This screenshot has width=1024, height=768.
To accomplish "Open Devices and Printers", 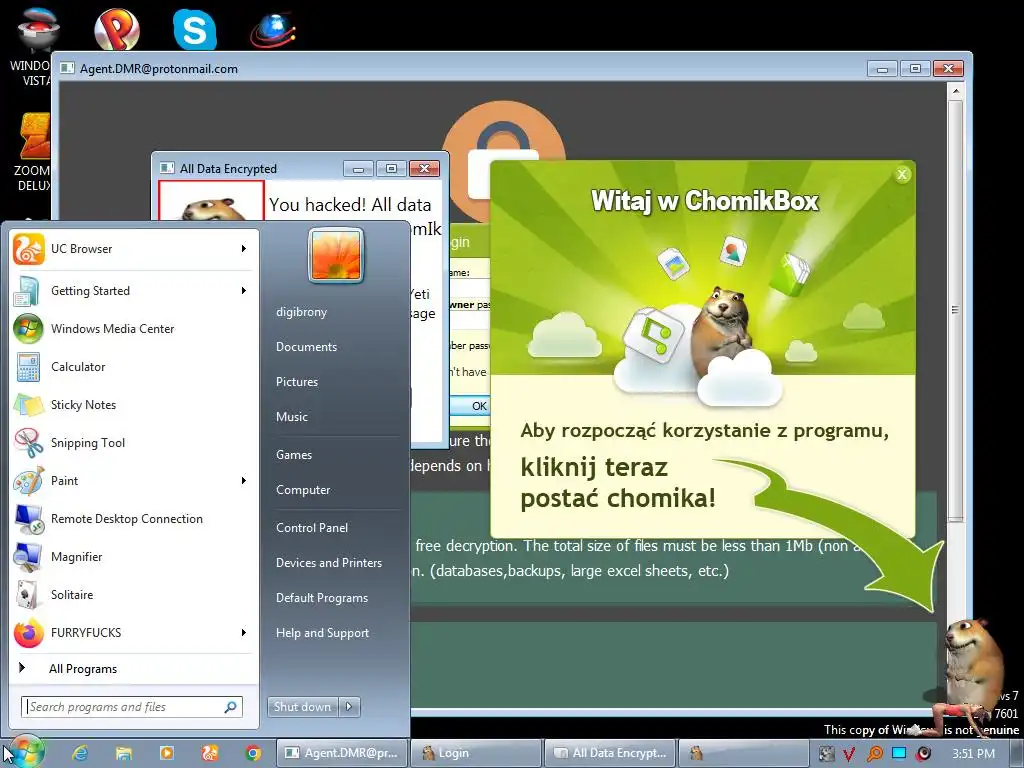I will [328, 563].
